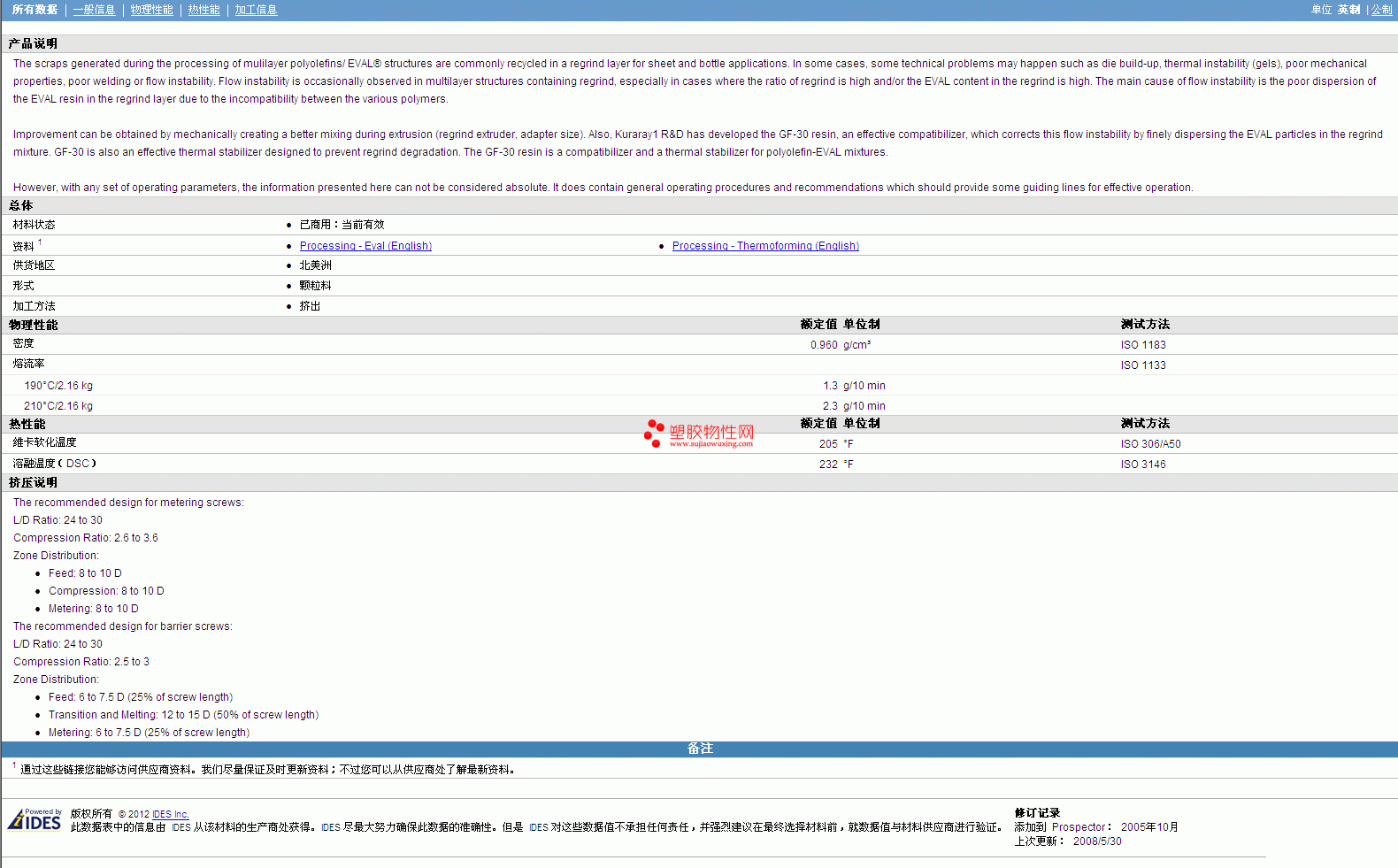Switch to the 热性能 tab
This screenshot has height=868, width=1398.
[x=204, y=10]
